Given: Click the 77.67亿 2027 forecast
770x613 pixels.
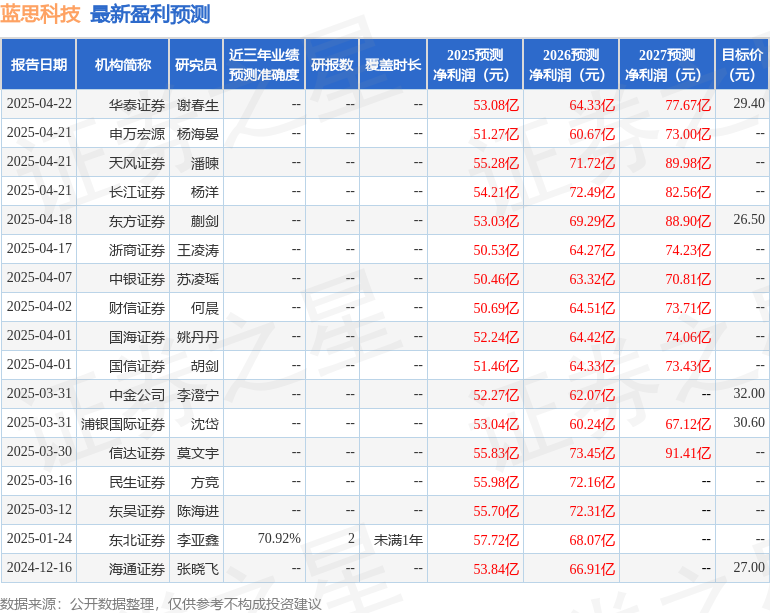Looking at the screenshot, I should (688, 105).
